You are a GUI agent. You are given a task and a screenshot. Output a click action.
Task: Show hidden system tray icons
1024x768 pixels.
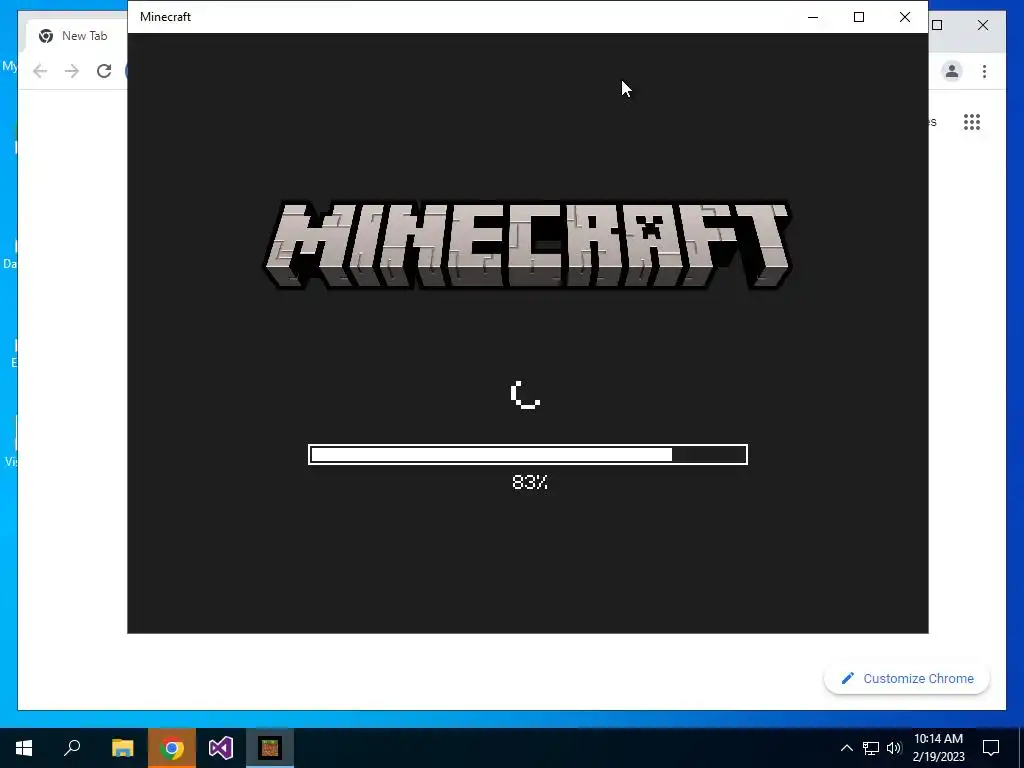click(x=846, y=748)
